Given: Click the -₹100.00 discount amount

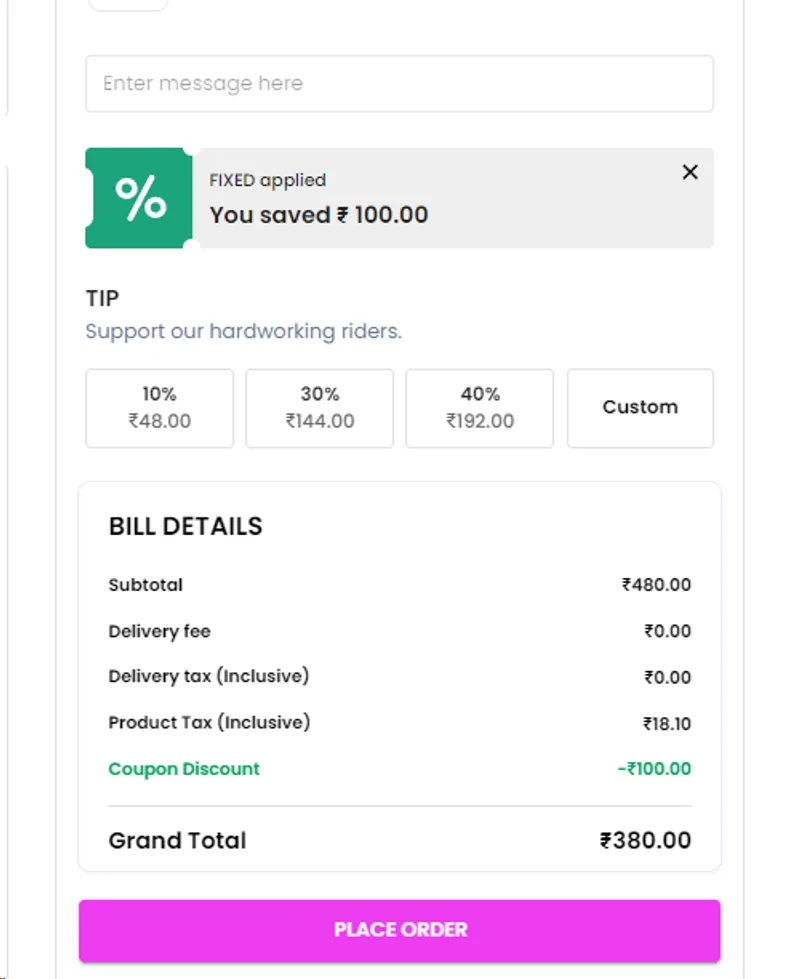Looking at the screenshot, I should point(654,769).
